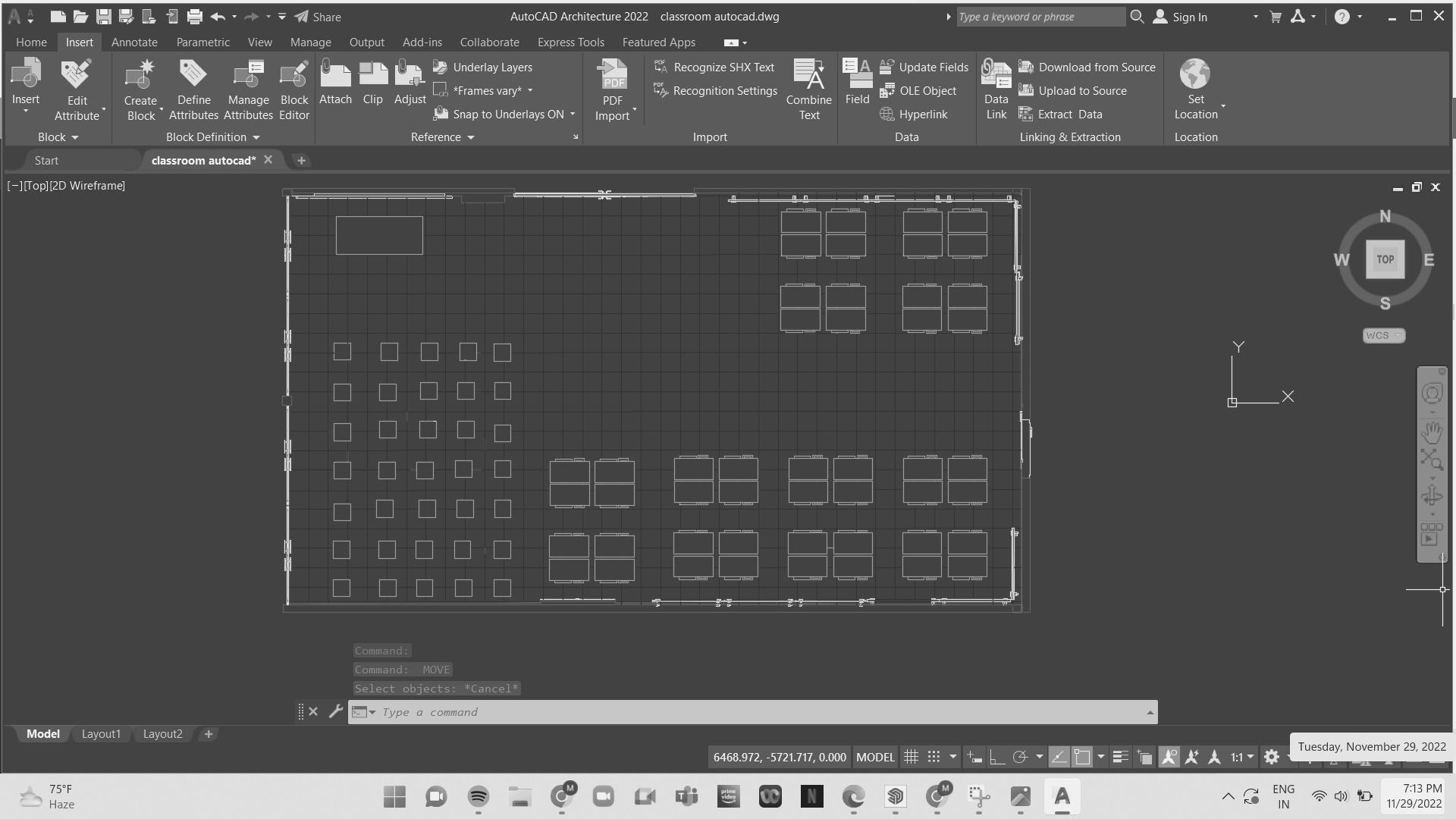
Task: Click the command line input field
Action: point(758,712)
